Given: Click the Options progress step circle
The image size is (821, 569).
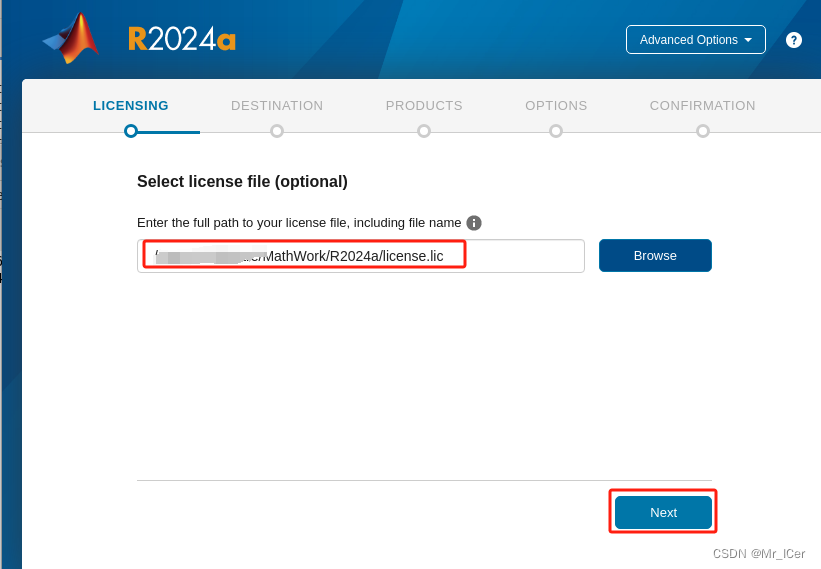Looking at the screenshot, I should [x=556, y=131].
